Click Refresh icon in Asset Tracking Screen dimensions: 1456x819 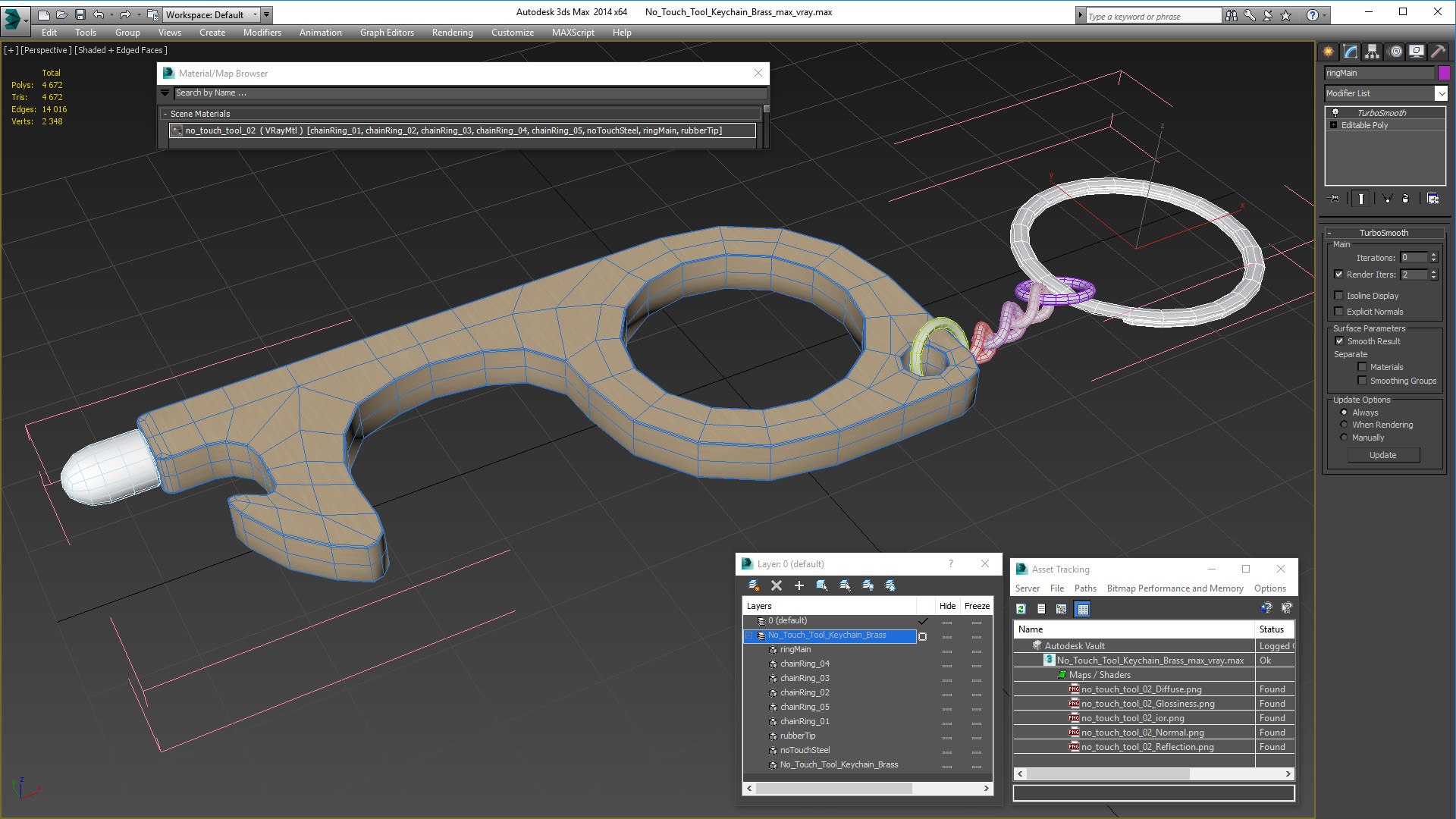[x=1021, y=609]
